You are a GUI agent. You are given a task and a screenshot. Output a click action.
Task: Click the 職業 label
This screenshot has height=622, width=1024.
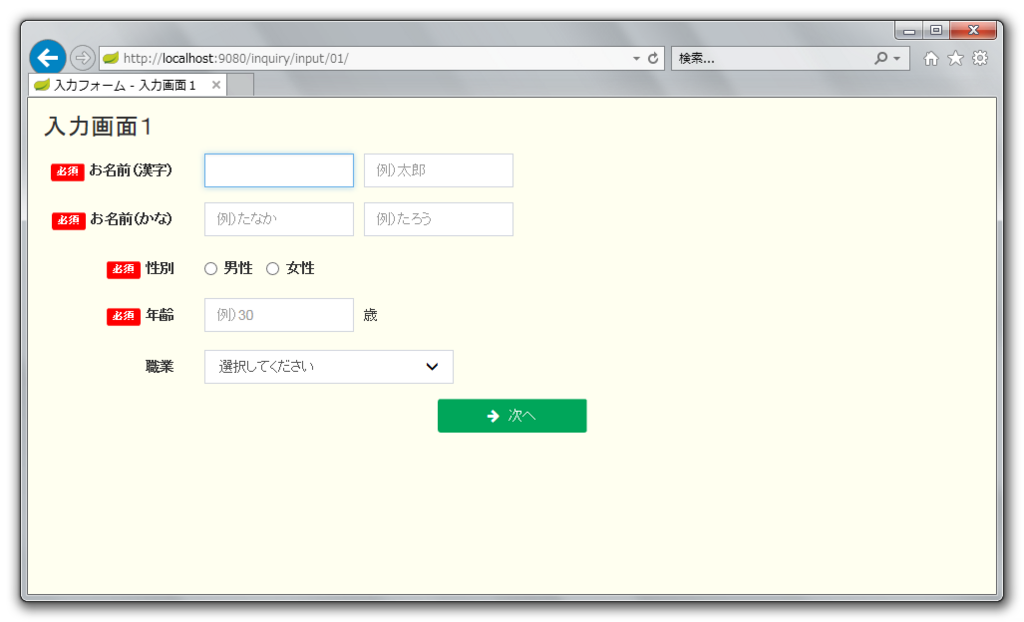[x=160, y=367]
